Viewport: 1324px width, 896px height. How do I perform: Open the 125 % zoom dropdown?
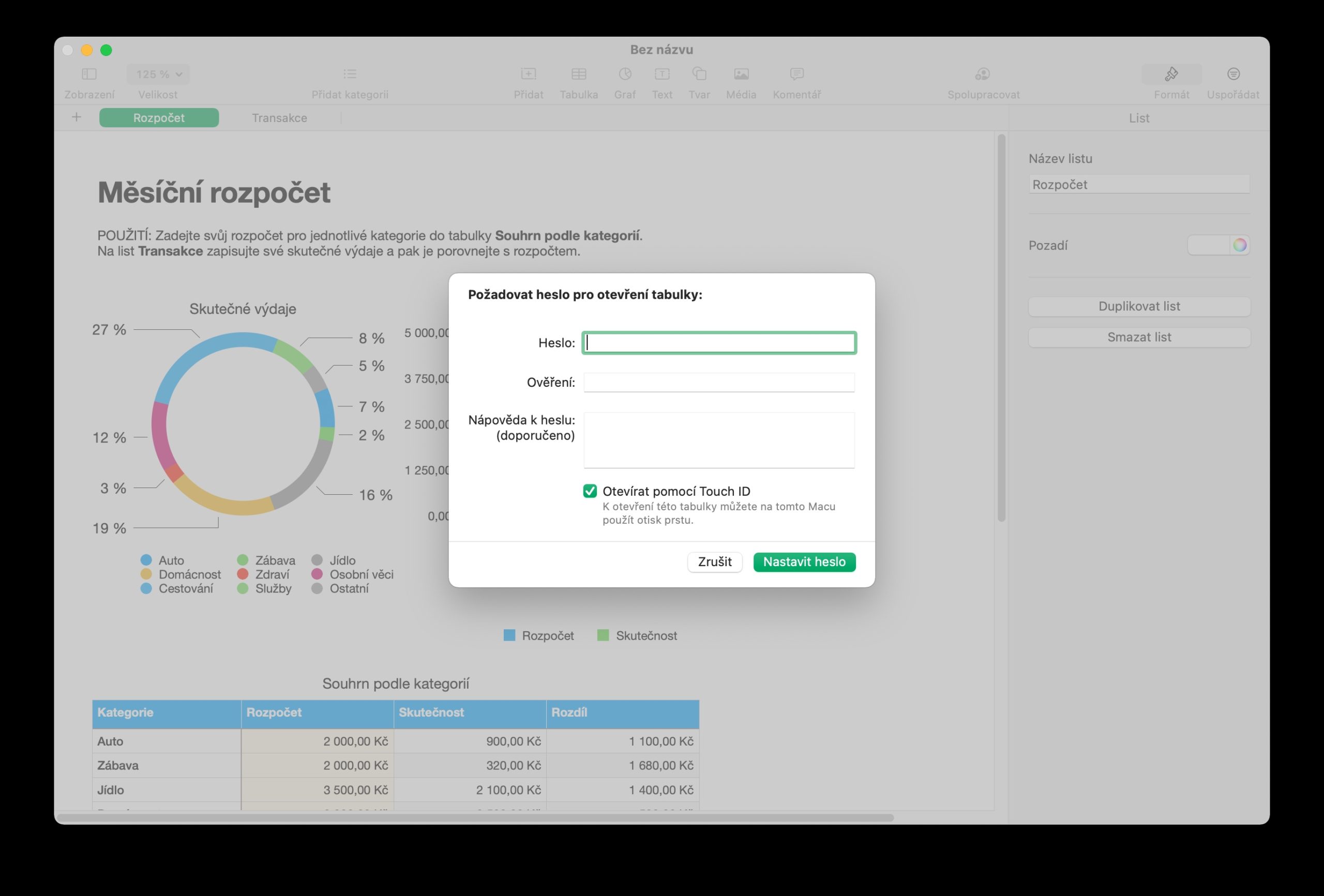(x=158, y=74)
